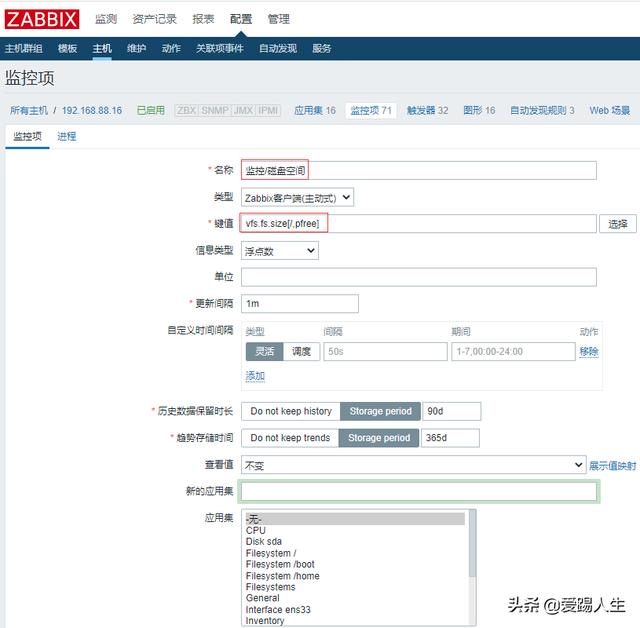Click the 已启用 status link
The height and width of the screenshot is (628, 640).
coord(151,110)
